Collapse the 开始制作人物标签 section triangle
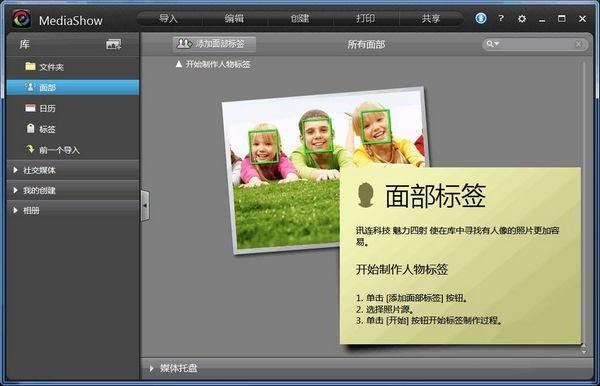The height and width of the screenshot is (386, 600). 179,64
